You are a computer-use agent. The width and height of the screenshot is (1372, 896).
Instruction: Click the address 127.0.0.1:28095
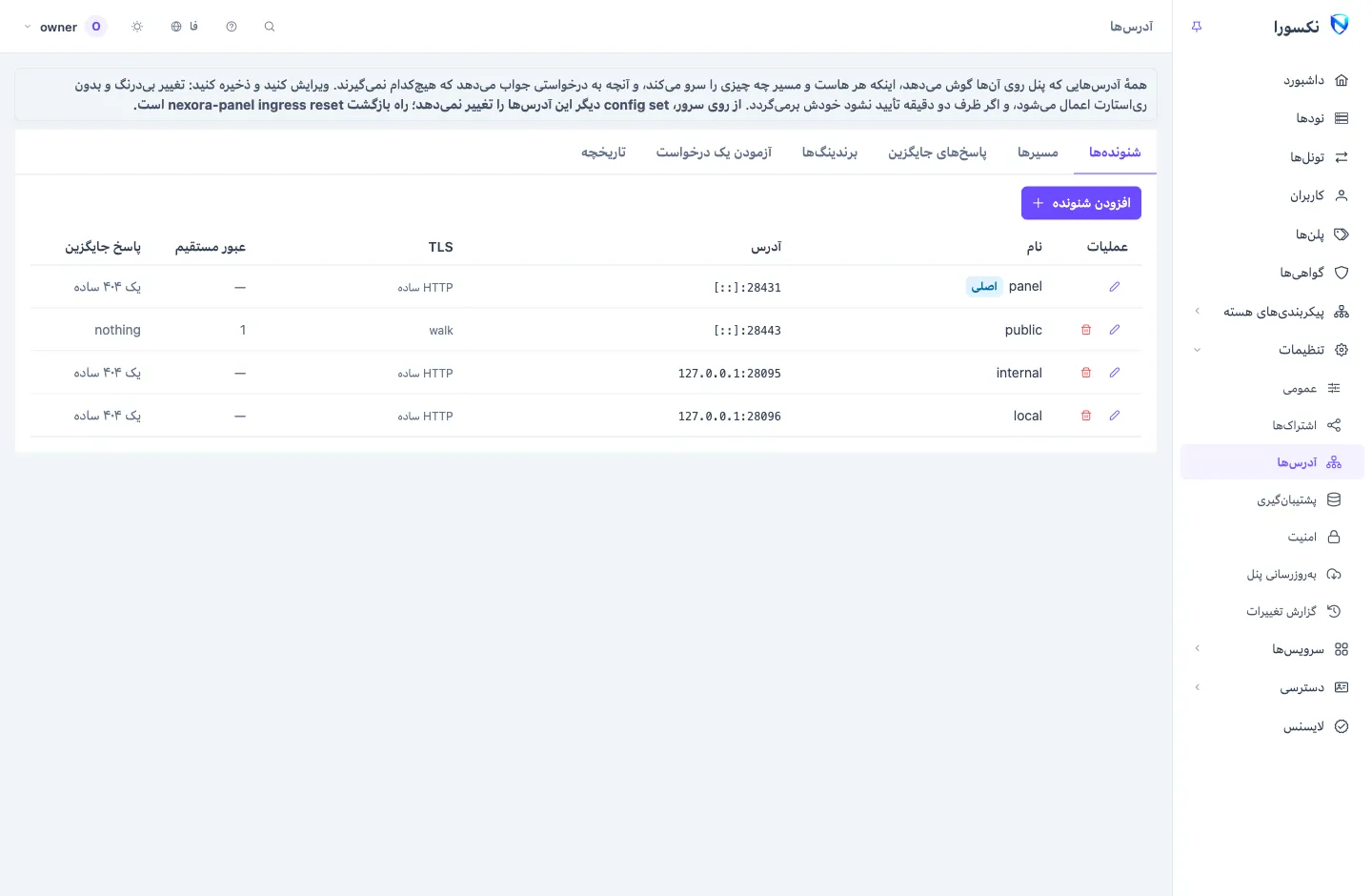730,374
